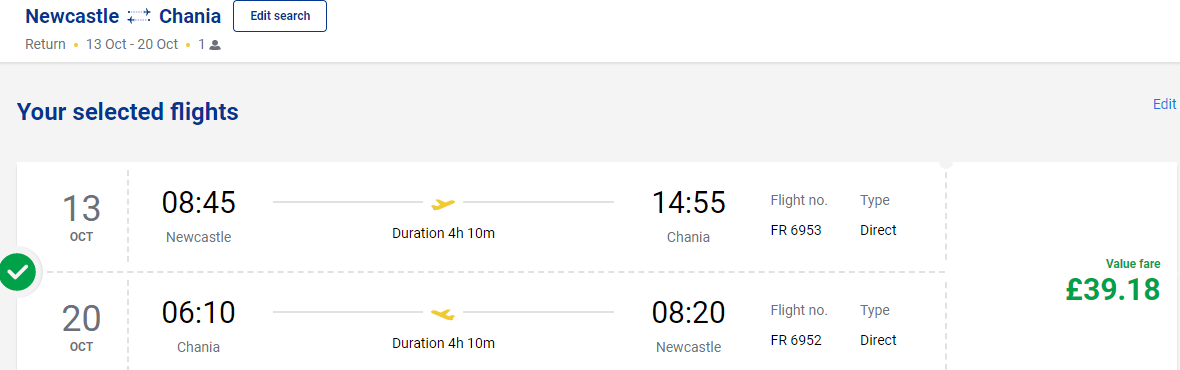Click the round-trip arrows icon between cities
This screenshot has height=370, width=1180.
click(x=139, y=16)
